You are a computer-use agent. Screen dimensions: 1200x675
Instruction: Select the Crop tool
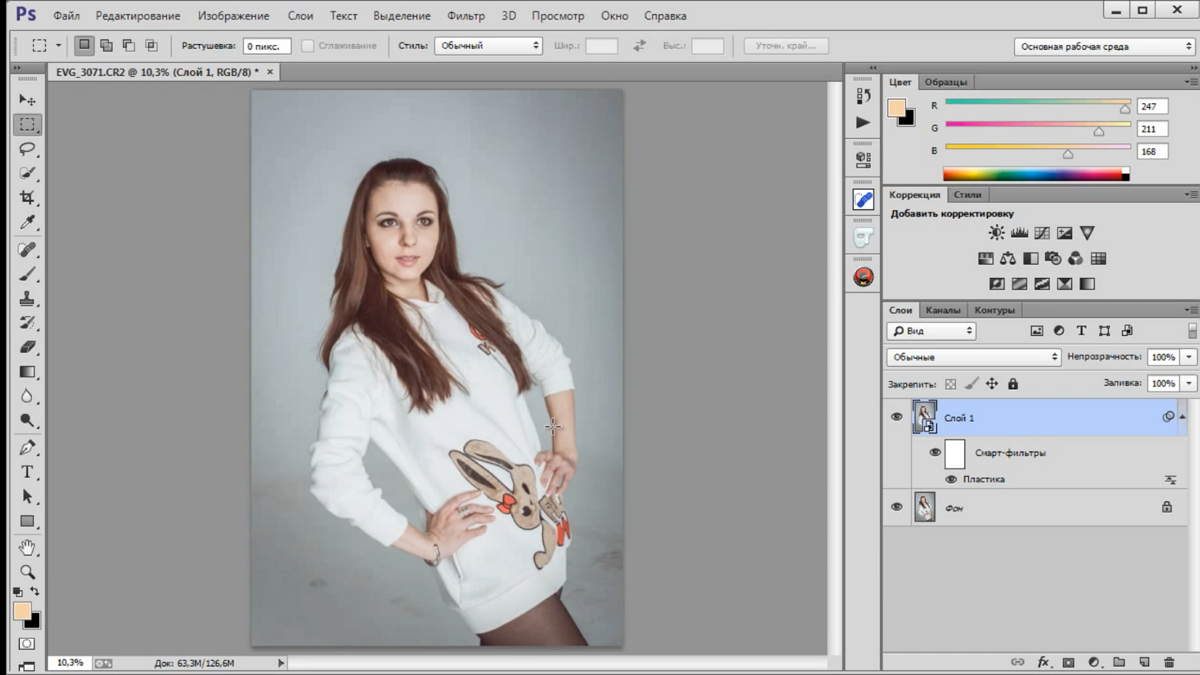27,198
